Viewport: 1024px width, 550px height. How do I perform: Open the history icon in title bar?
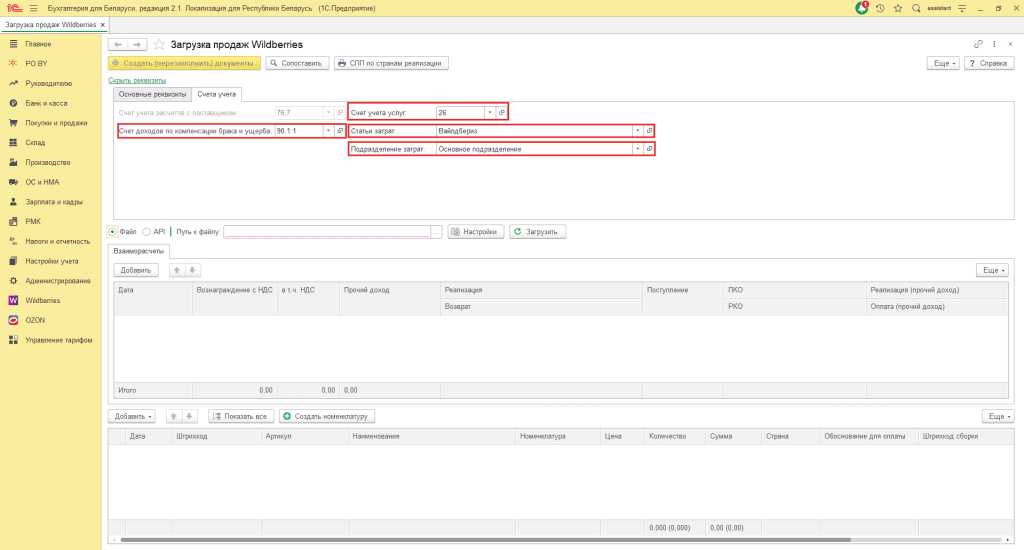click(x=880, y=8)
